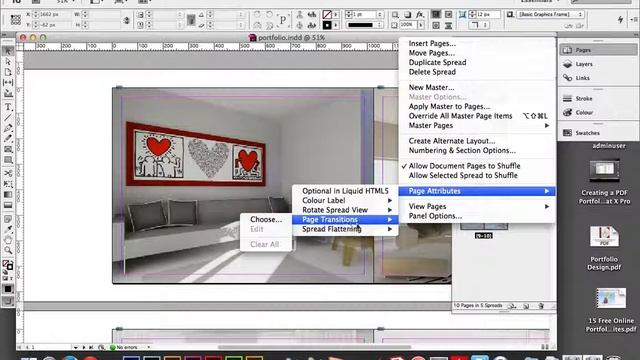This screenshot has height=360, width=640.
Task: Open Portfolio Design.pdf desktop file
Action: tap(604, 248)
